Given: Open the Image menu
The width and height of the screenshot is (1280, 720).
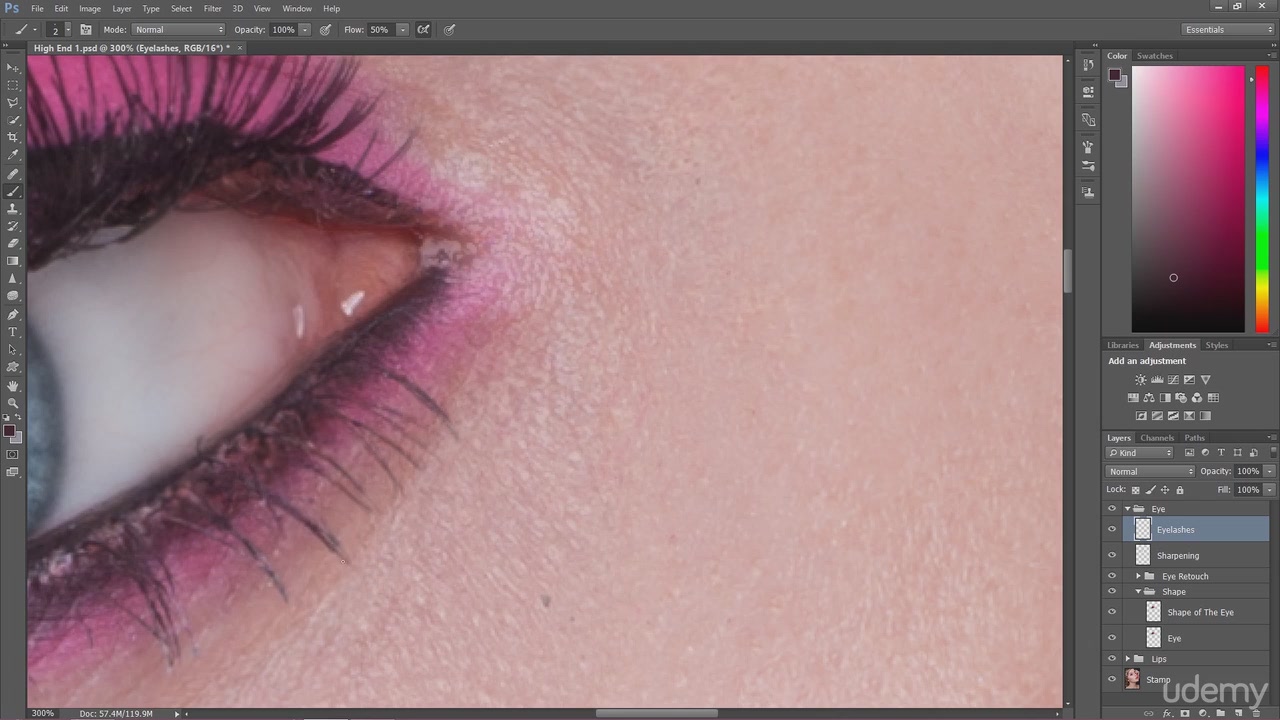Looking at the screenshot, I should [x=90, y=9].
